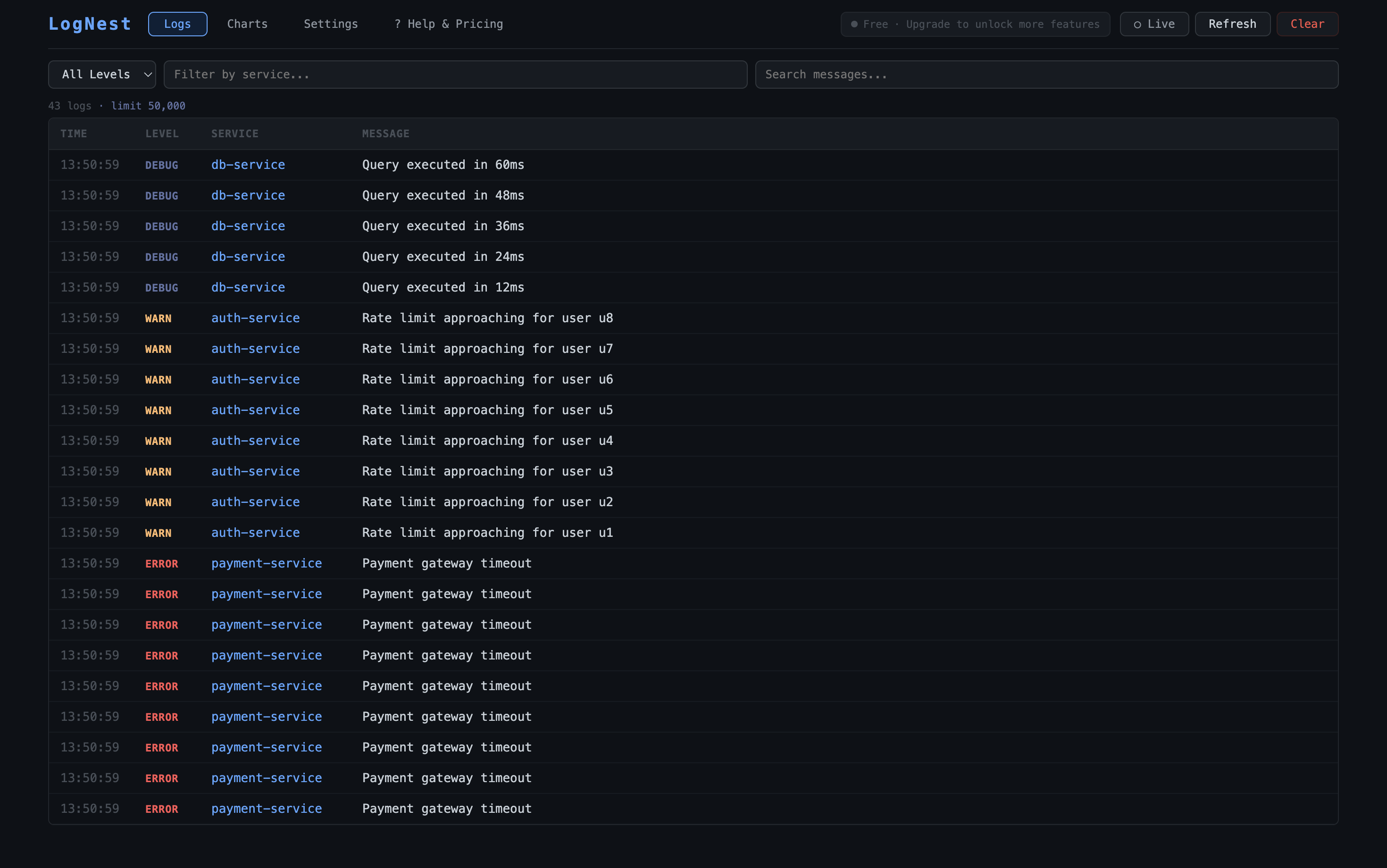Switch to the Charts tab

tap(247, 24)
